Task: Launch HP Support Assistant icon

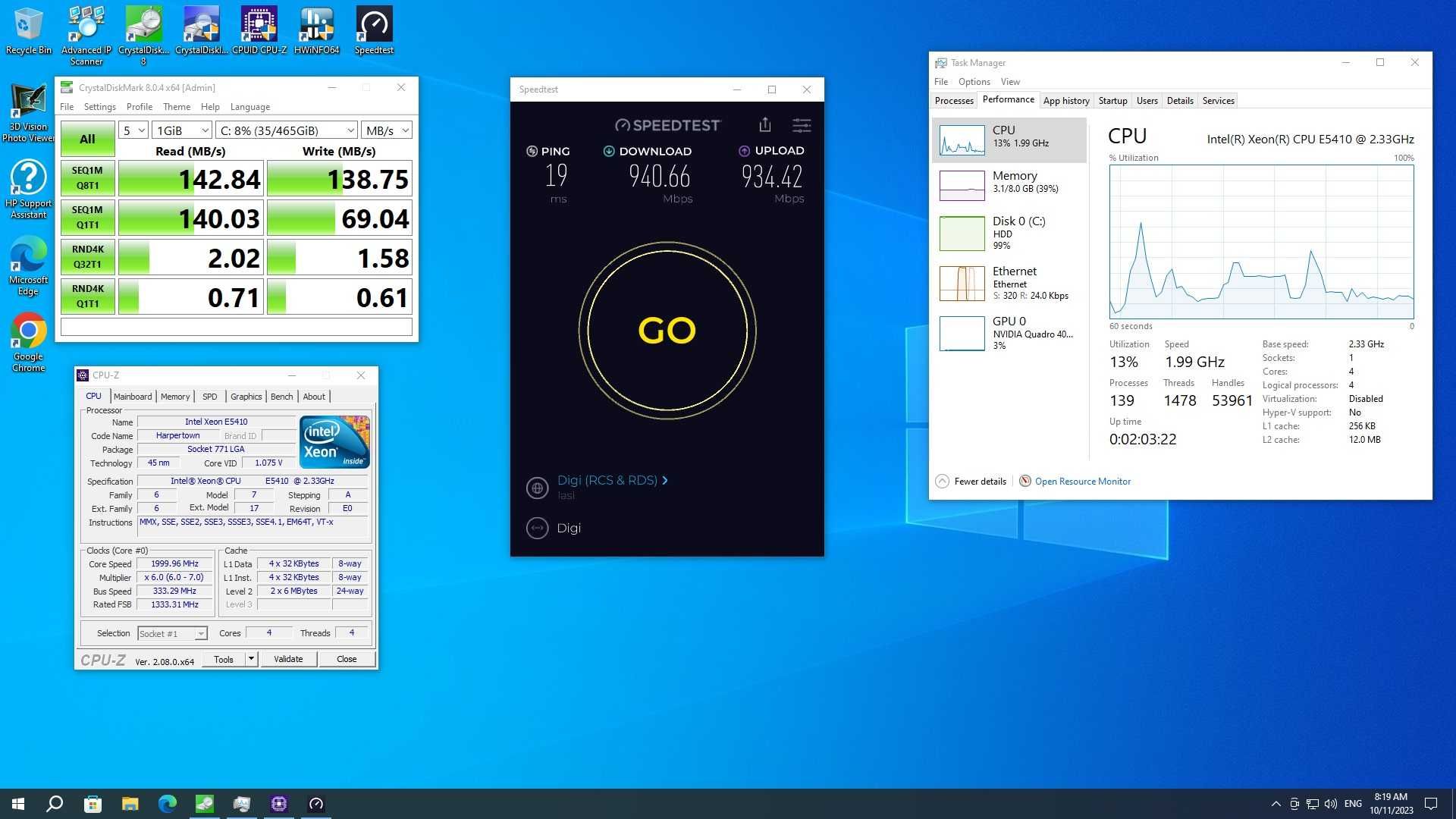Action: coord(28,190)
